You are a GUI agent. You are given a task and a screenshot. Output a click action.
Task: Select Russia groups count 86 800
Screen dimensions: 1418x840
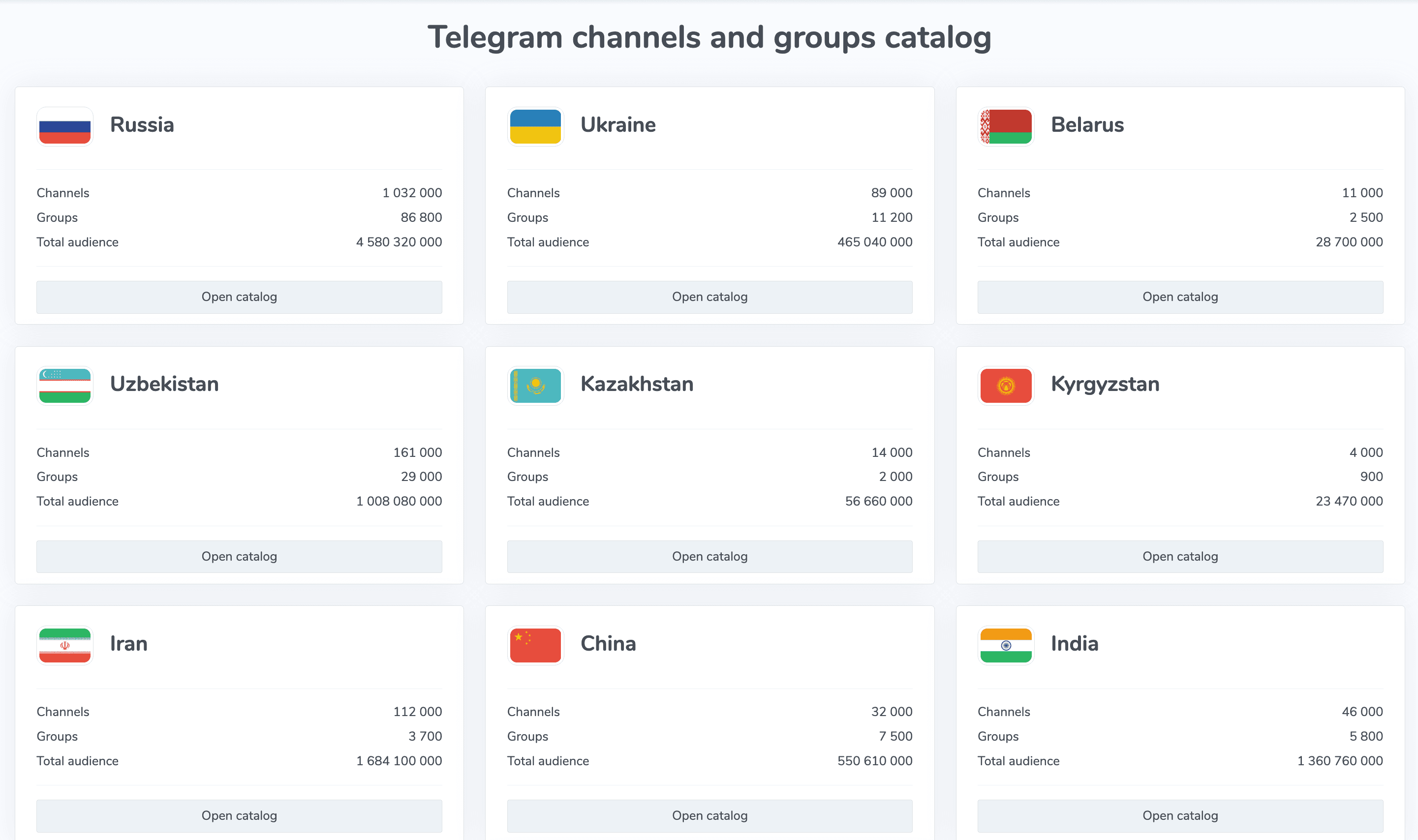[421, 217]
